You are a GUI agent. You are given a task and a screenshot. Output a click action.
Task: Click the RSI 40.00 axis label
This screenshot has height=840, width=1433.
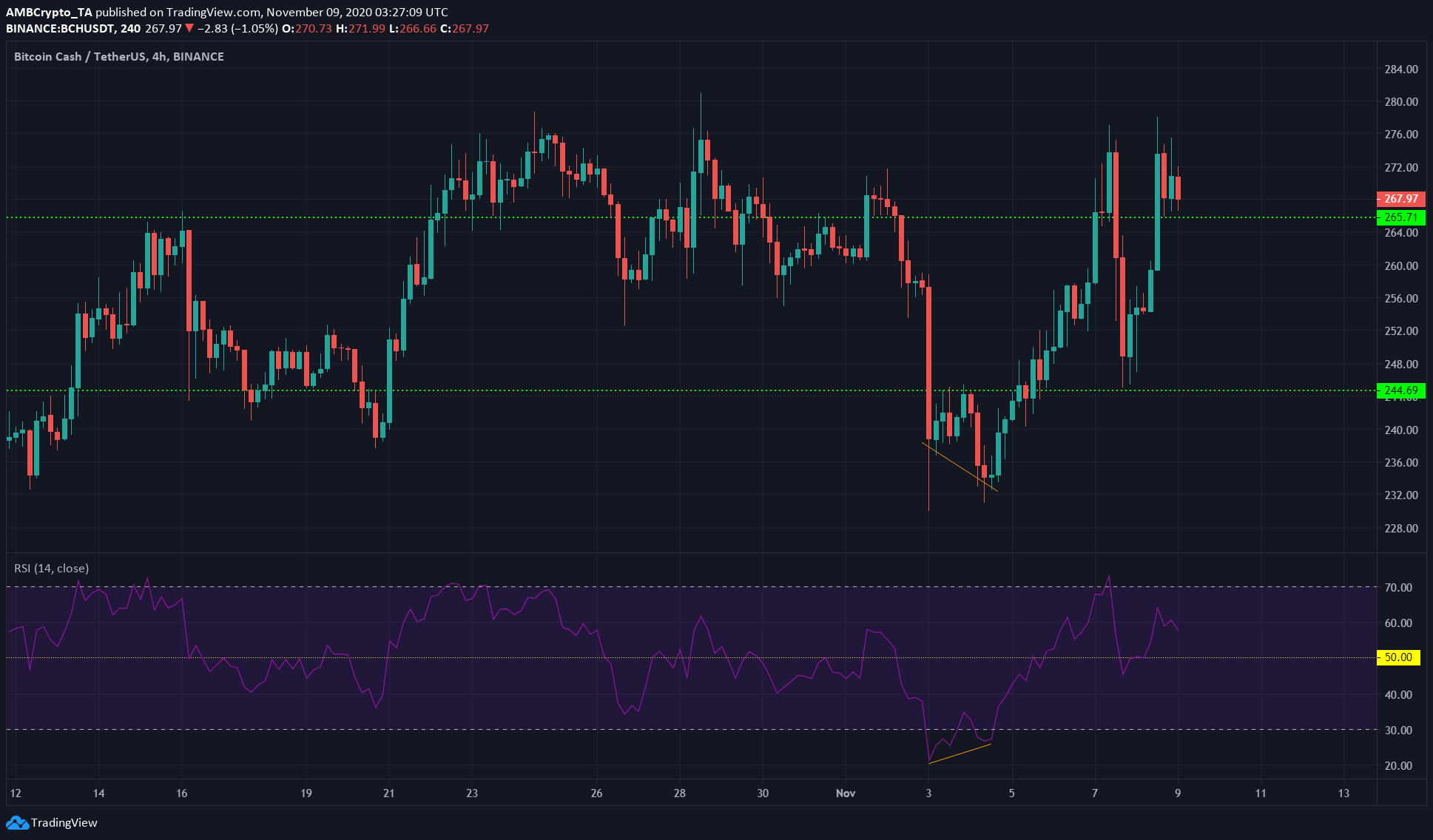pos(1398,695)
